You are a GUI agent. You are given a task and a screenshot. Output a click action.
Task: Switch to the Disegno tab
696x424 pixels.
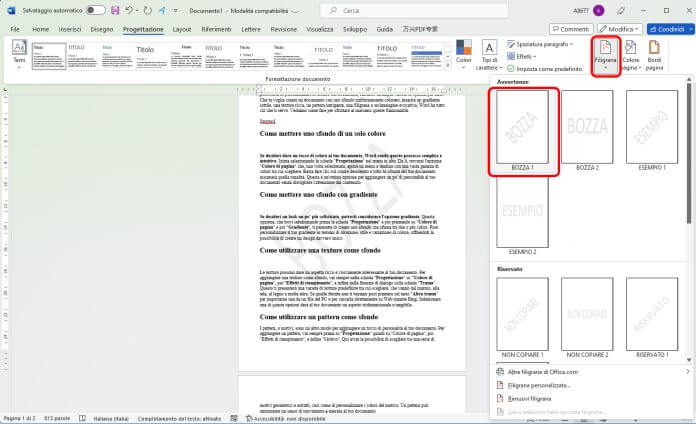tap(102, 29)
